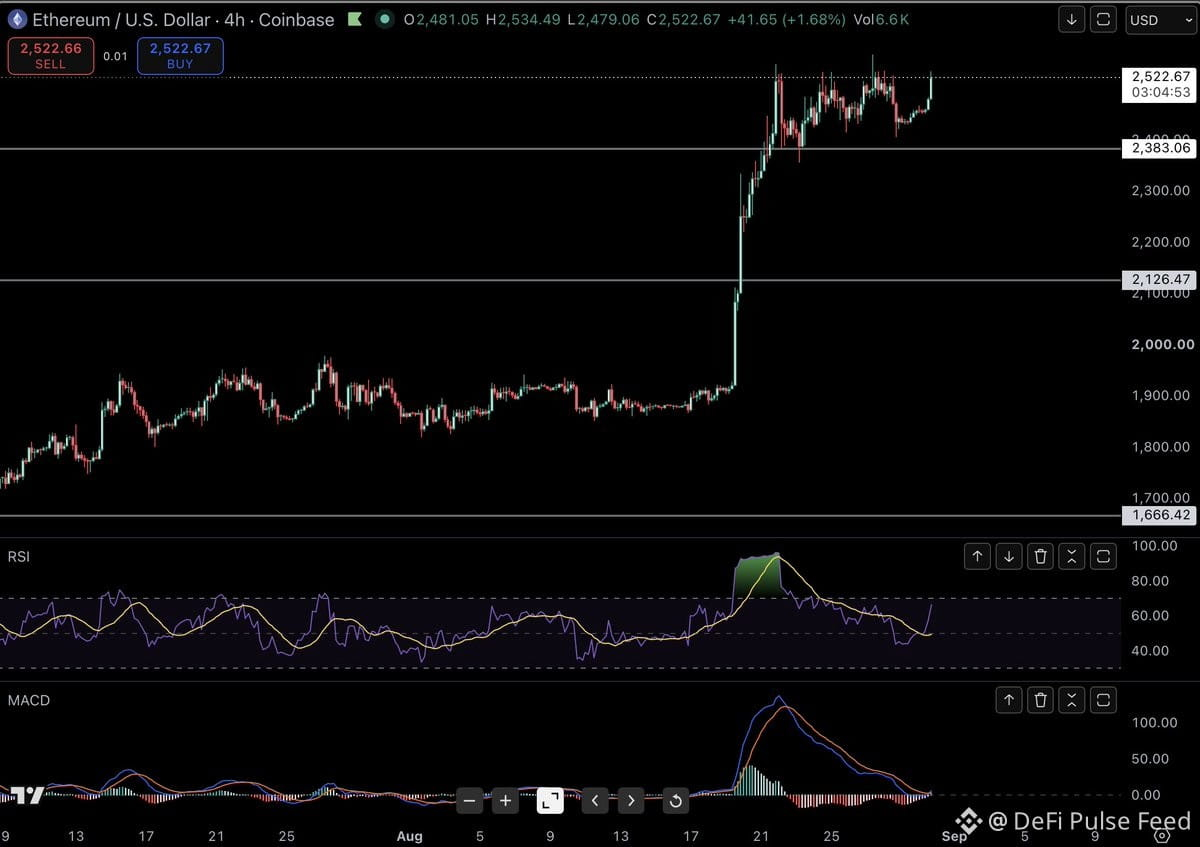1200x847 pixels.
Task: Maximize the main price chart pane
Action: pos(1103,19)
